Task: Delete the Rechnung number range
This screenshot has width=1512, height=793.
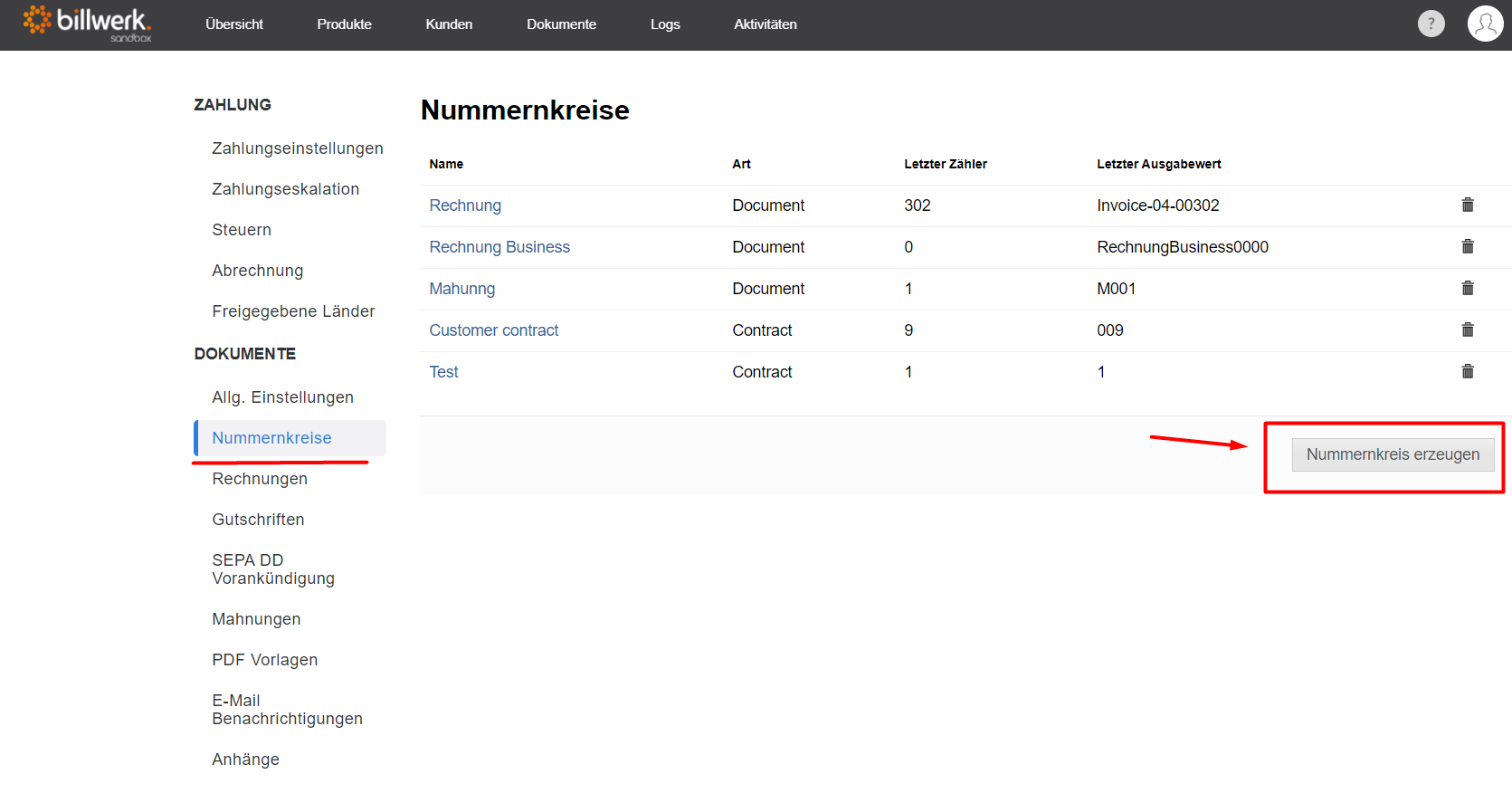Action: coord(1468,205)
